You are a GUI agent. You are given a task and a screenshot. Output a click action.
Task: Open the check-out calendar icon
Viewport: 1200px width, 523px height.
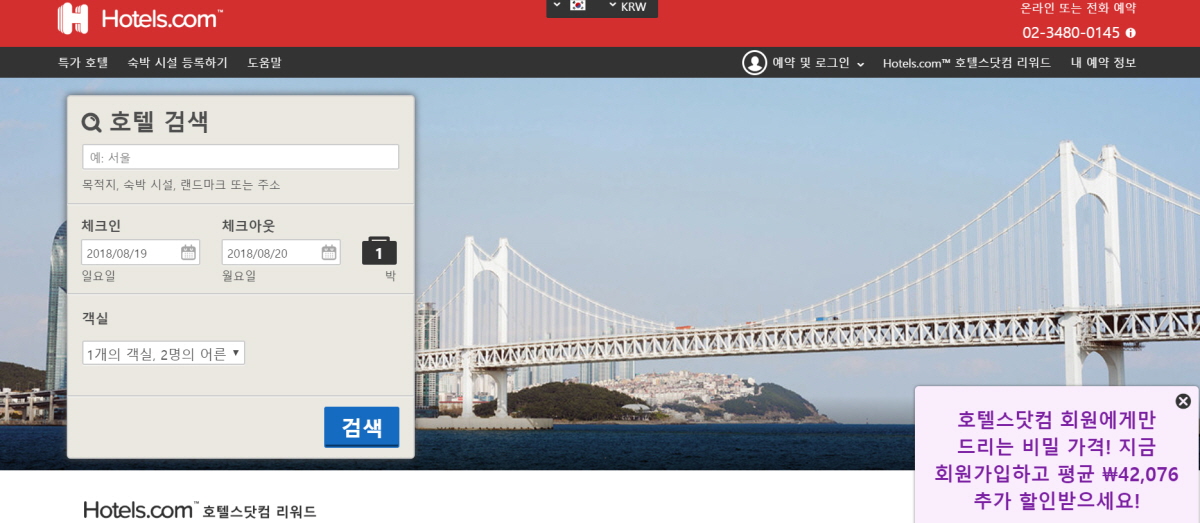click(x=329, y=252)
